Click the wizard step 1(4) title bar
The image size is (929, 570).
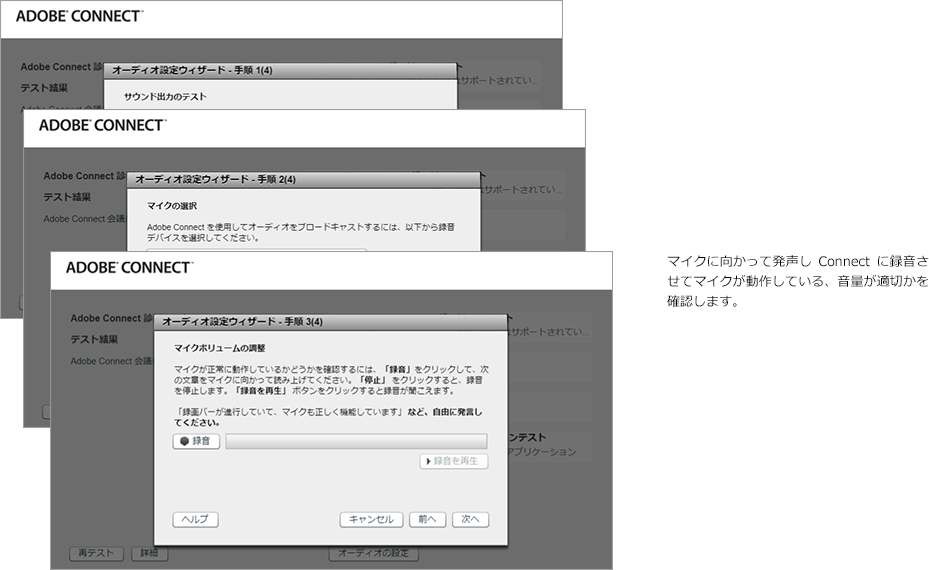tap(280, 71)
